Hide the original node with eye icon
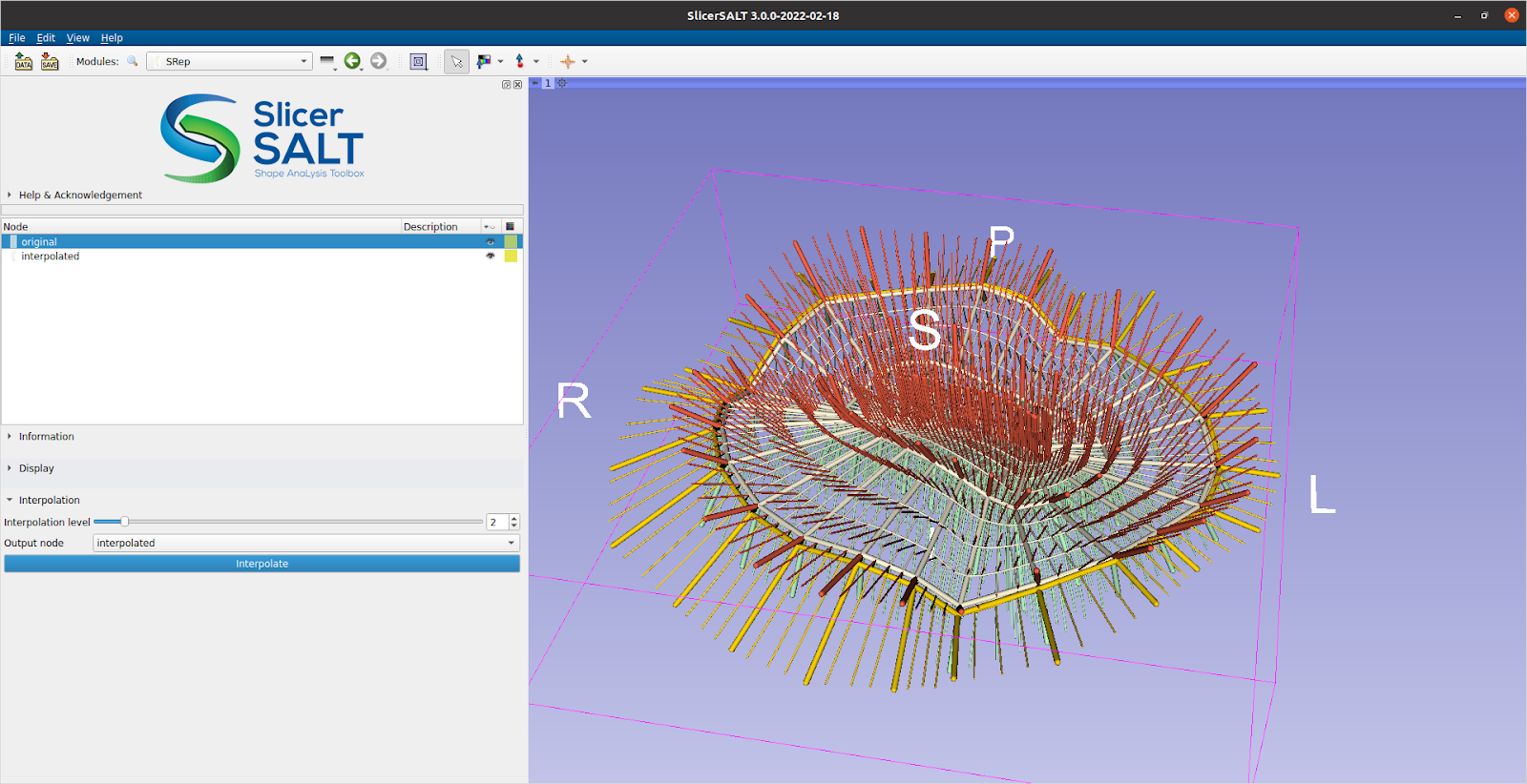Screen dimensions: 1527x784 coord(491,241)
